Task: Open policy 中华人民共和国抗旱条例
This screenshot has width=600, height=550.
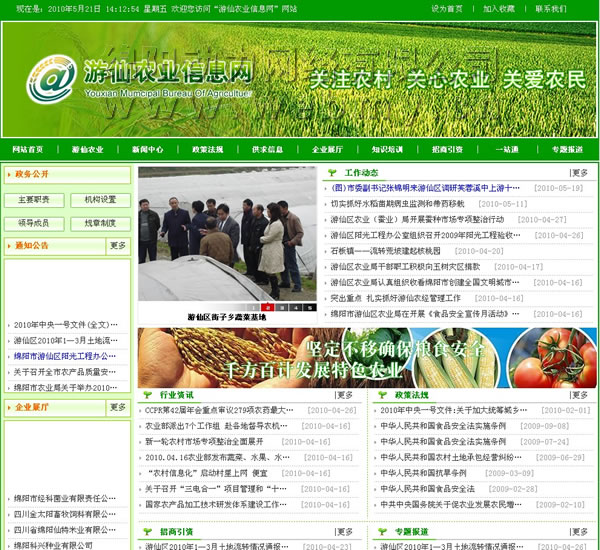Action: pos(424,473)
